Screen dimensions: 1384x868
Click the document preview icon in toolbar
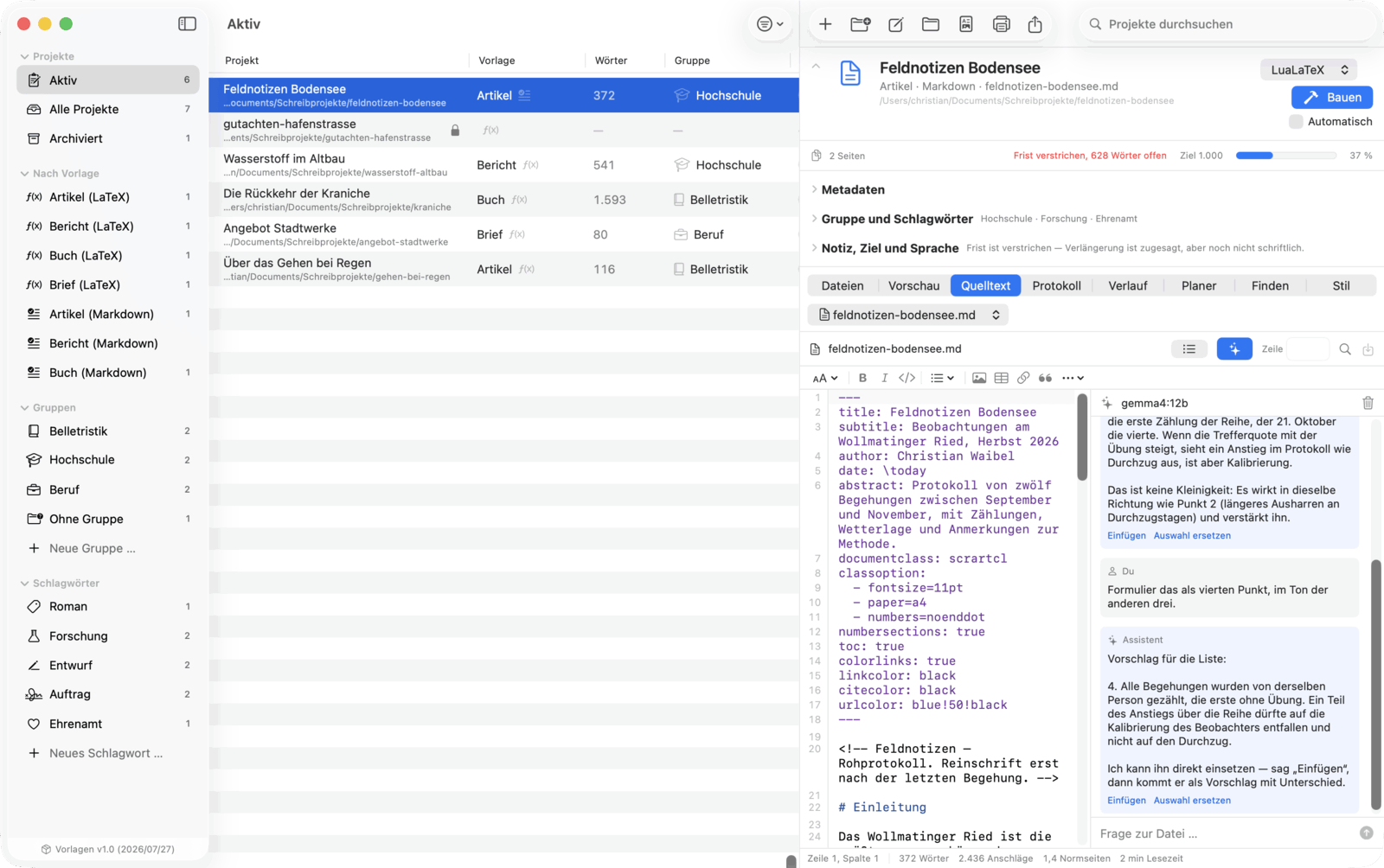coord(966,24)
